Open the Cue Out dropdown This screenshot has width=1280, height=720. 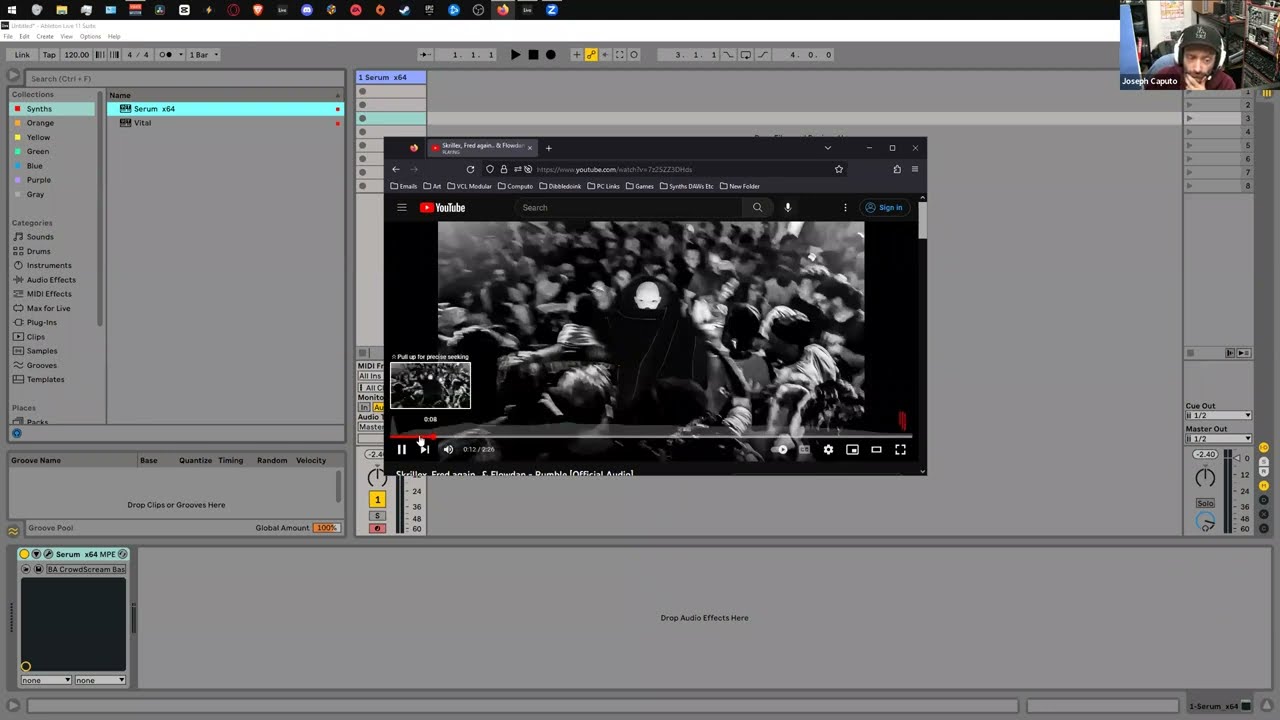tap(1218, 415)
